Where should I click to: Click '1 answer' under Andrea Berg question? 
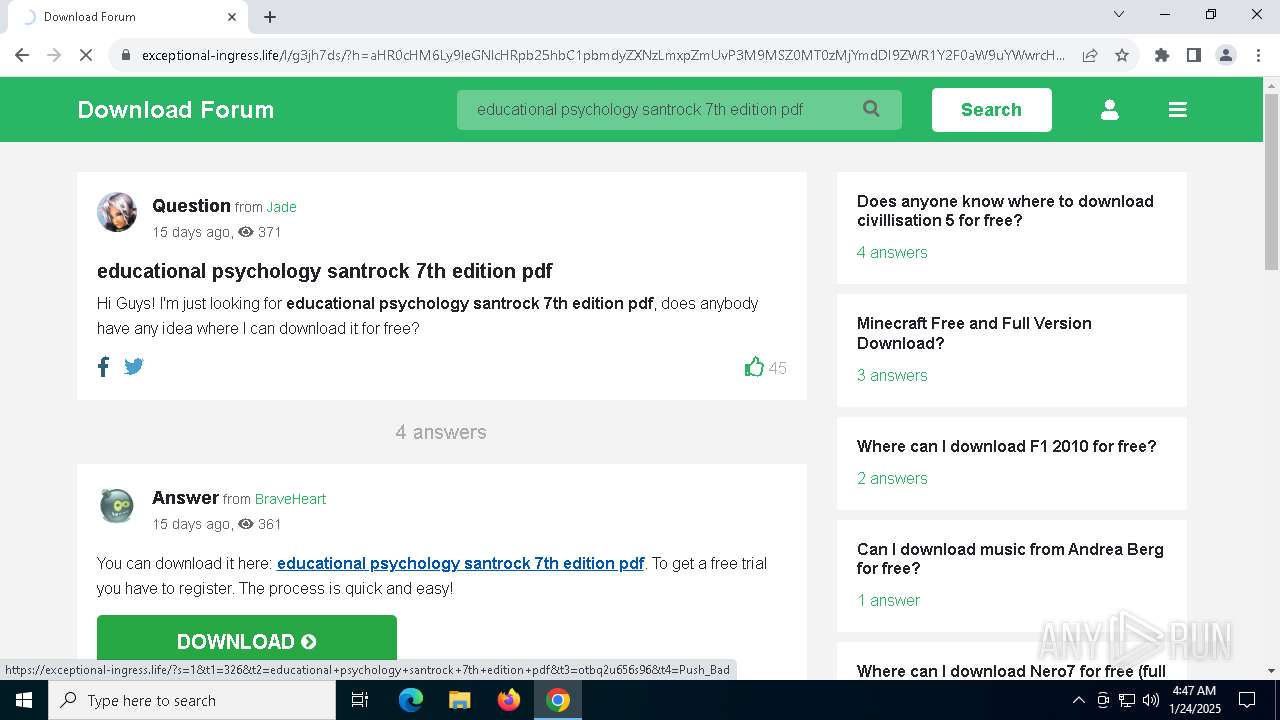888,600
